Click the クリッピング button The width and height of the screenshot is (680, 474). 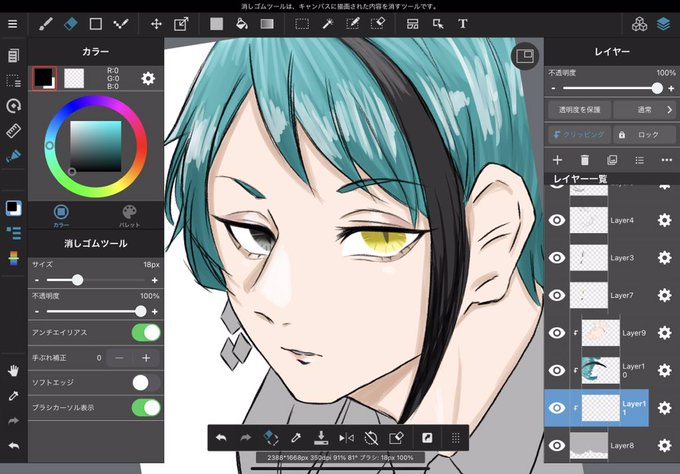click(579, 135)
